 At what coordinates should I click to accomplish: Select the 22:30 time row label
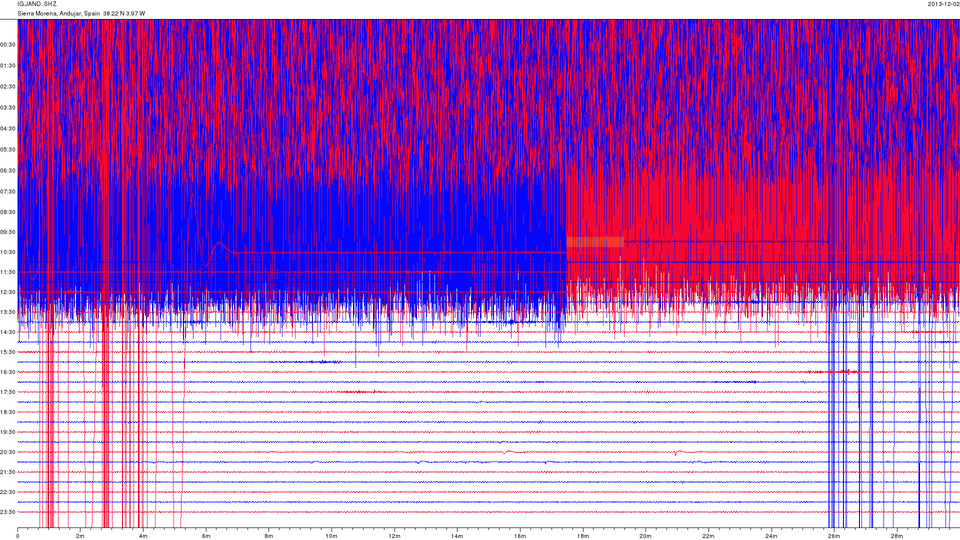coord(8,492)
